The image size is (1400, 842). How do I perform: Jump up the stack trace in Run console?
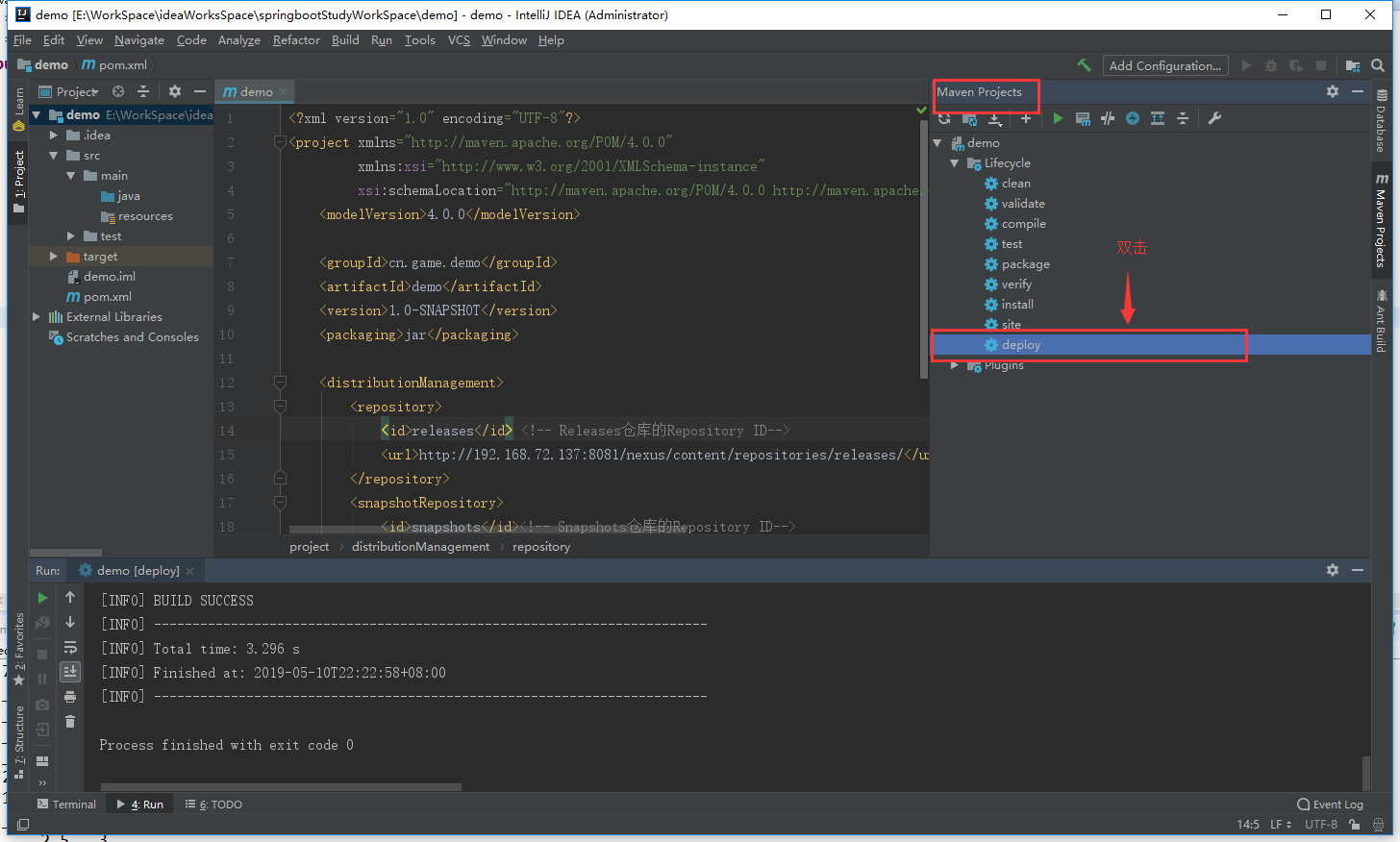70,598
